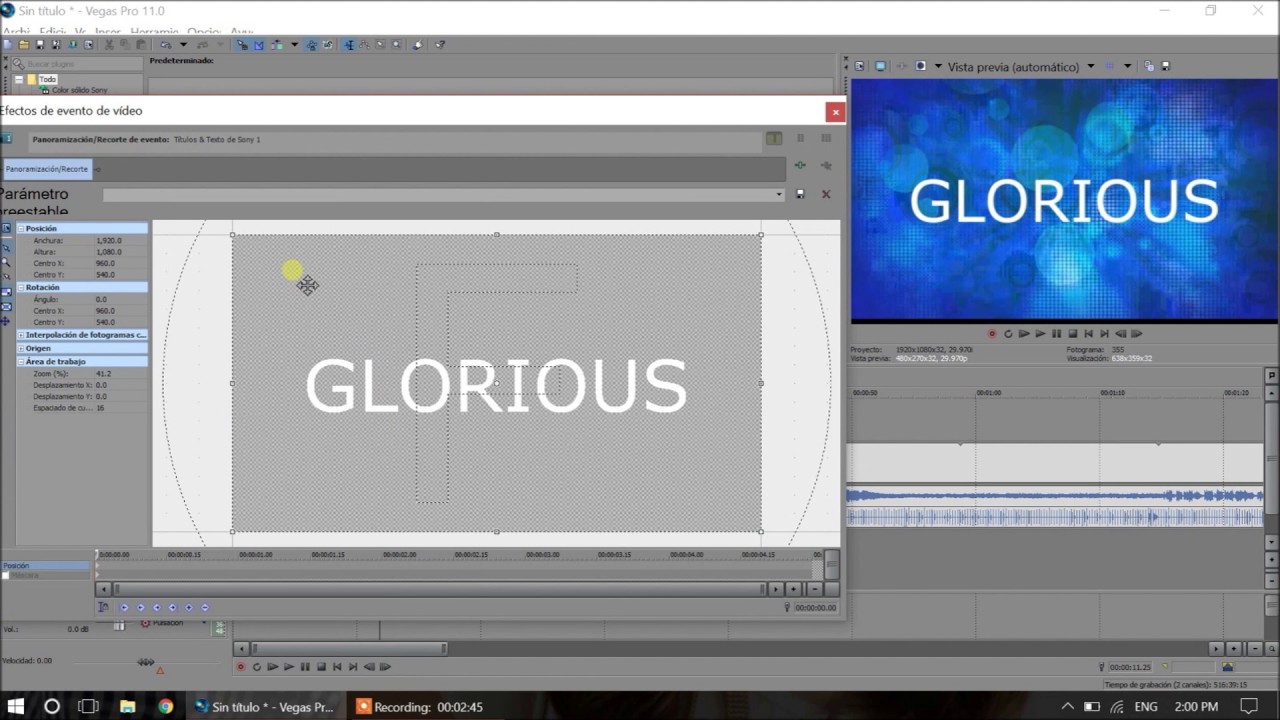Click the Add plugin chain icon

point(800,165)
